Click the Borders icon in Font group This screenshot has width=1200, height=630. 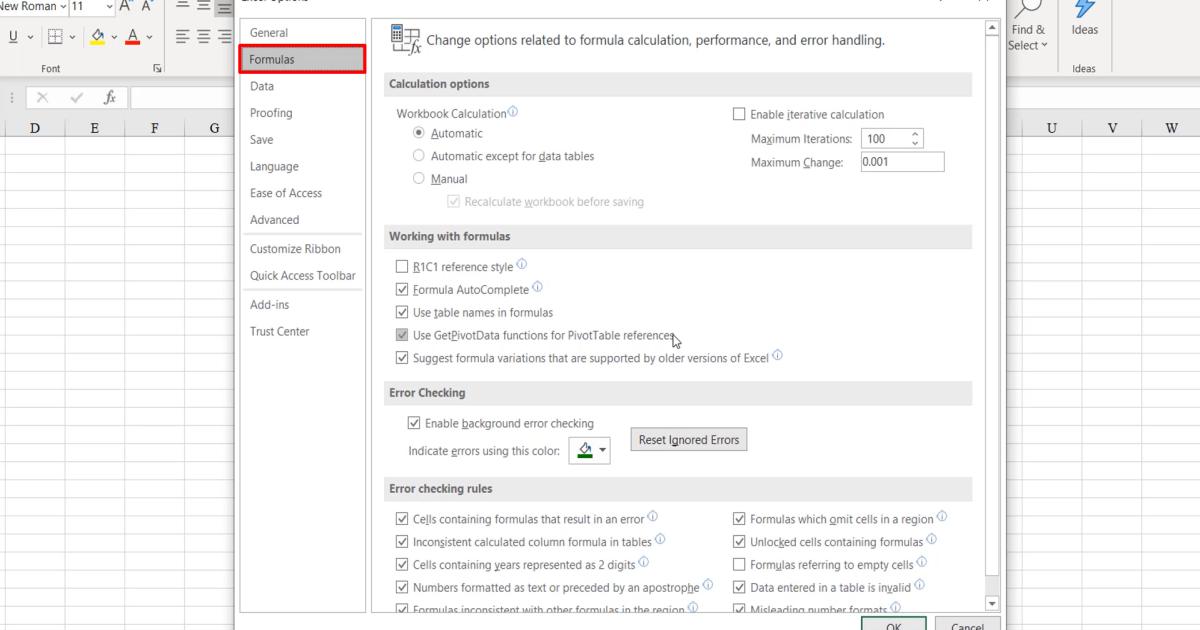click(55, 37)
